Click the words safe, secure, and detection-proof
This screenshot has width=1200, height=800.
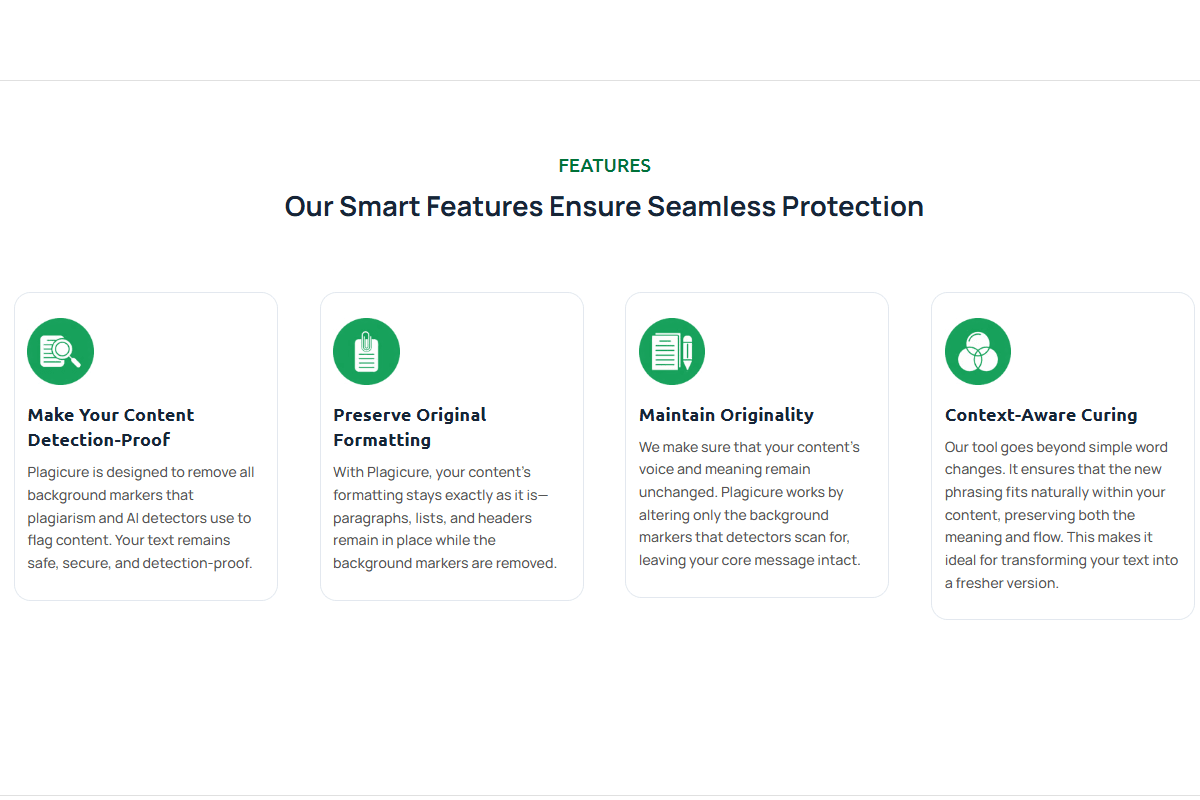(140, 563)
